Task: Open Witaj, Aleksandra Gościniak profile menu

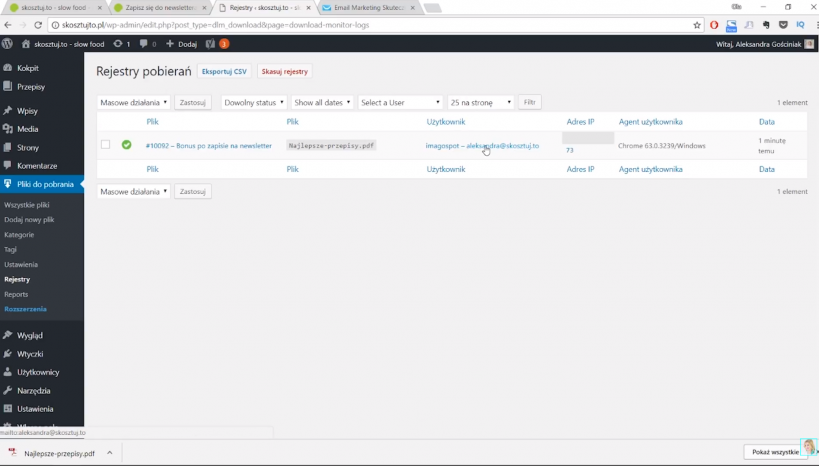Action: [x=765, y=44]
